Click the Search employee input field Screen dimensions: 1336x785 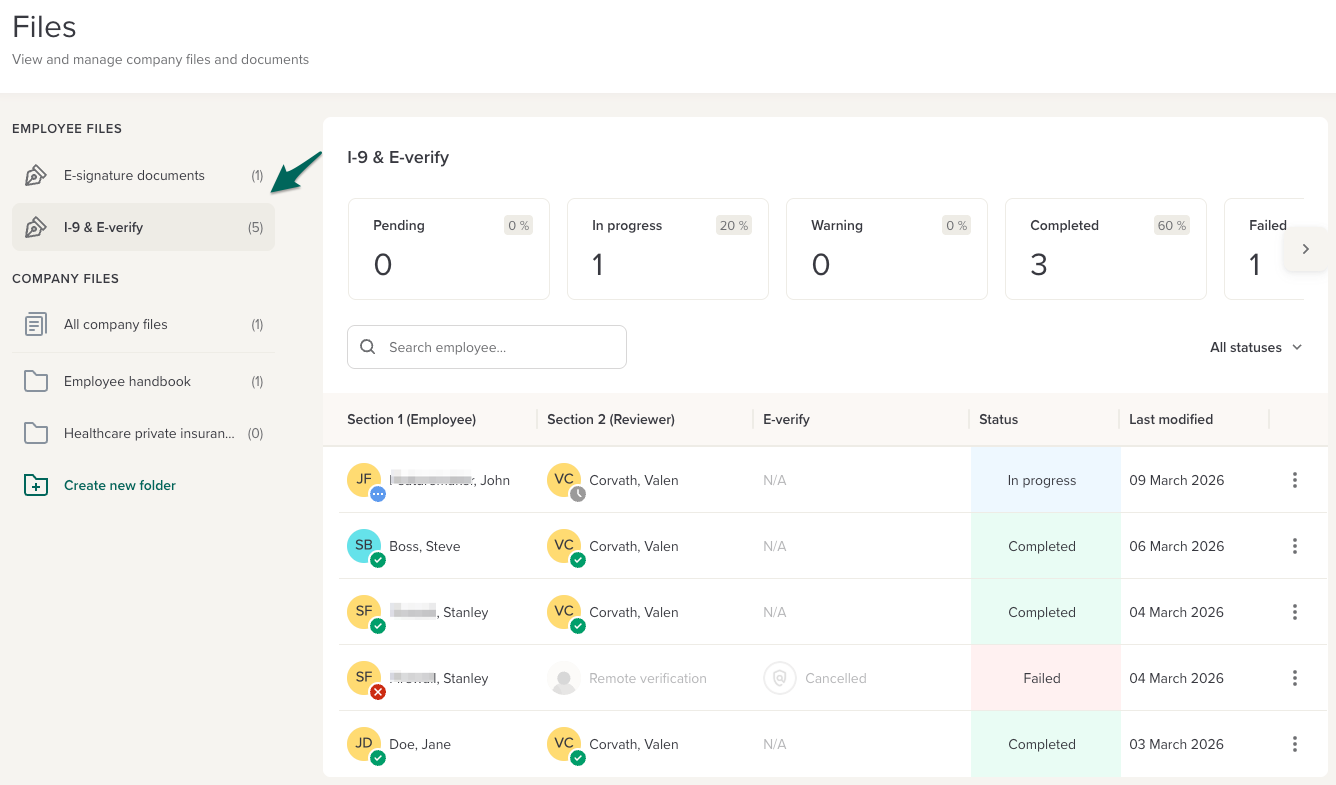click(487, 347)
